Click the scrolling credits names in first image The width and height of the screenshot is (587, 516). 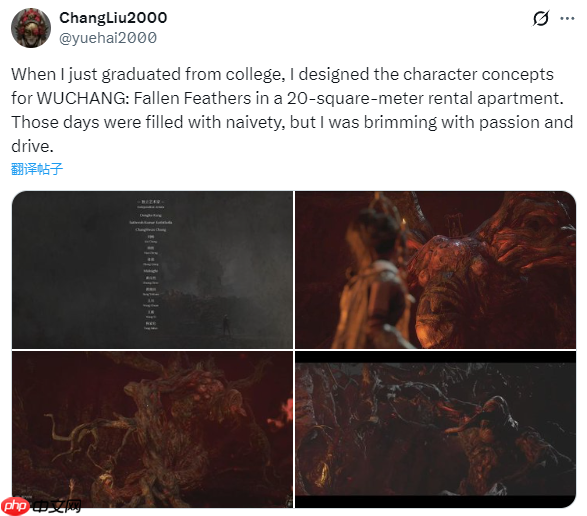(x=151, y=265)
